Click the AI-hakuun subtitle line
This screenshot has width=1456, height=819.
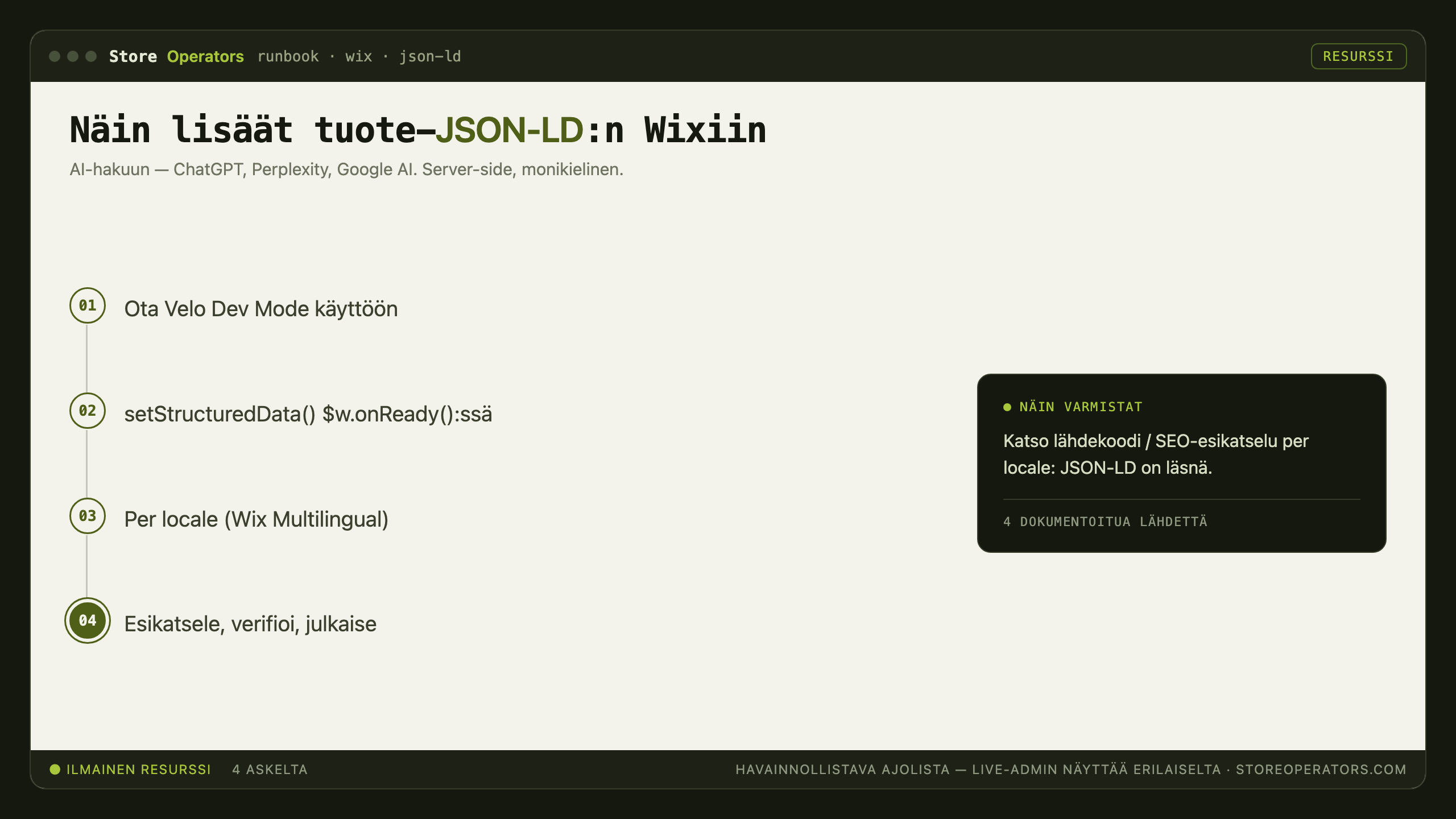pos(346,169)
